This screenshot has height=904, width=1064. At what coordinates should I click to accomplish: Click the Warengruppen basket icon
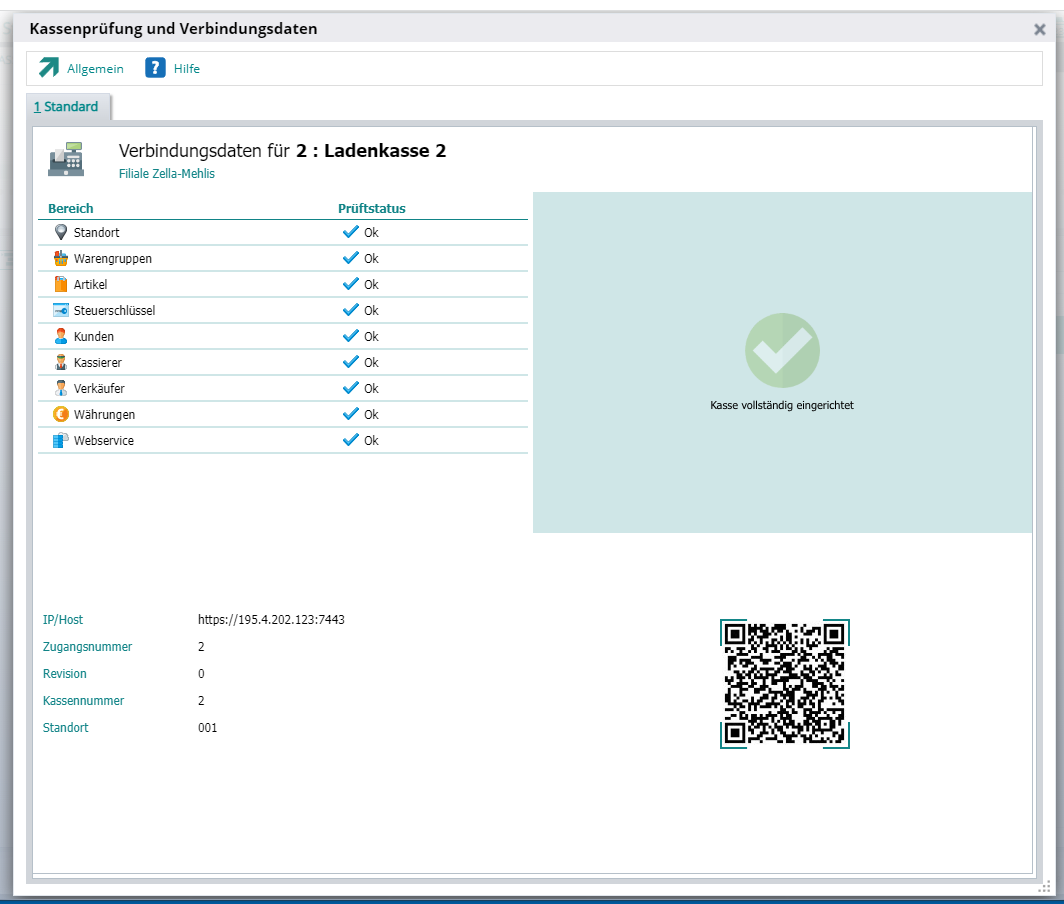click(x=61, y=258)
